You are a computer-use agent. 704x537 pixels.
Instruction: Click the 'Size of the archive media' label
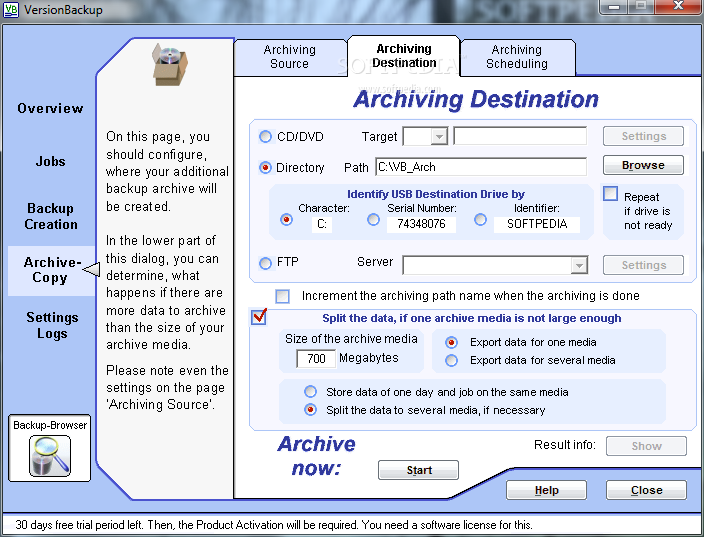point(351,339)
